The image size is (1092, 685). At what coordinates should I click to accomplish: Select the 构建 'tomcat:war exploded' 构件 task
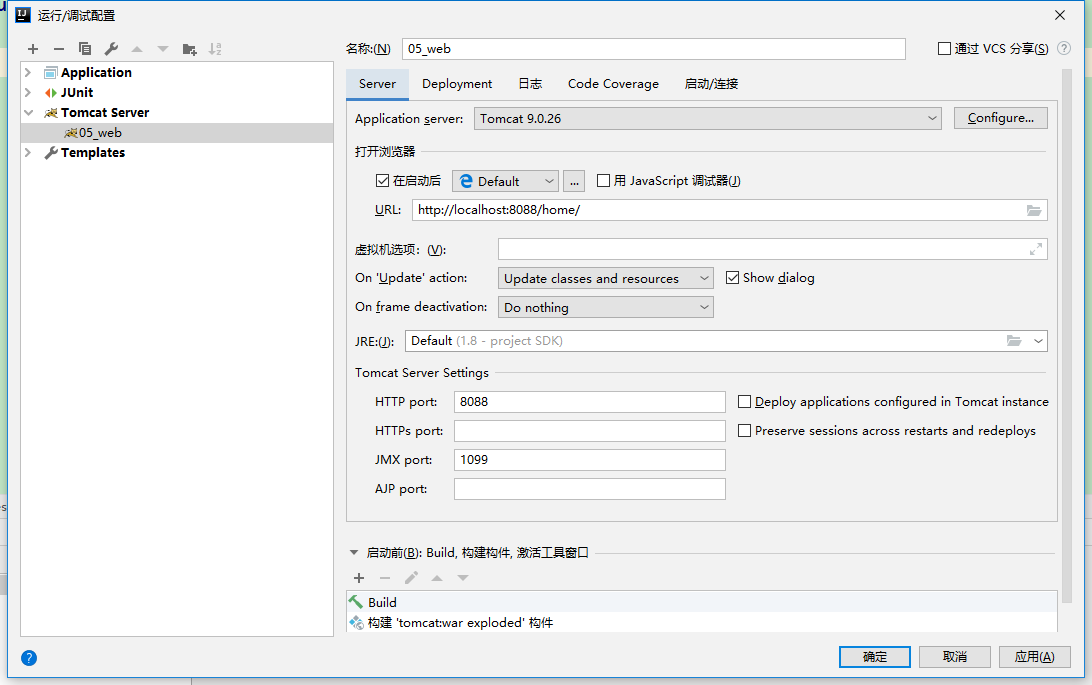tap(702, 622)
